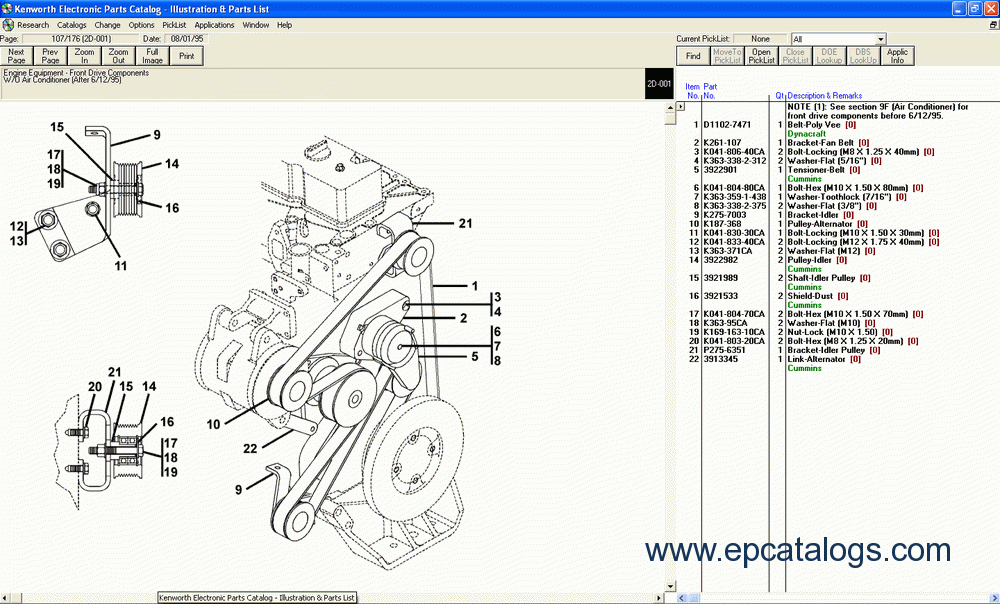The image size is (1000, 604).
Task: Open the Applications menu
Action: point(214,24)
